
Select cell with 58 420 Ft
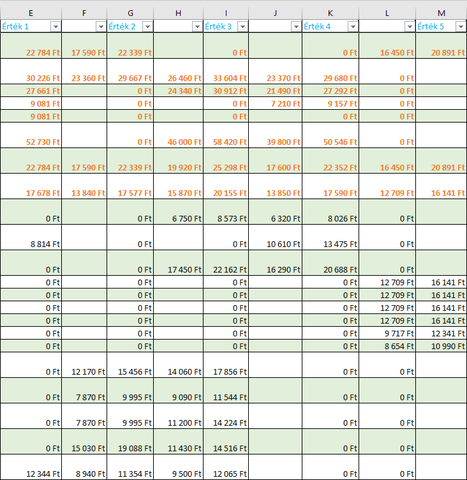[x=226, y=135]
